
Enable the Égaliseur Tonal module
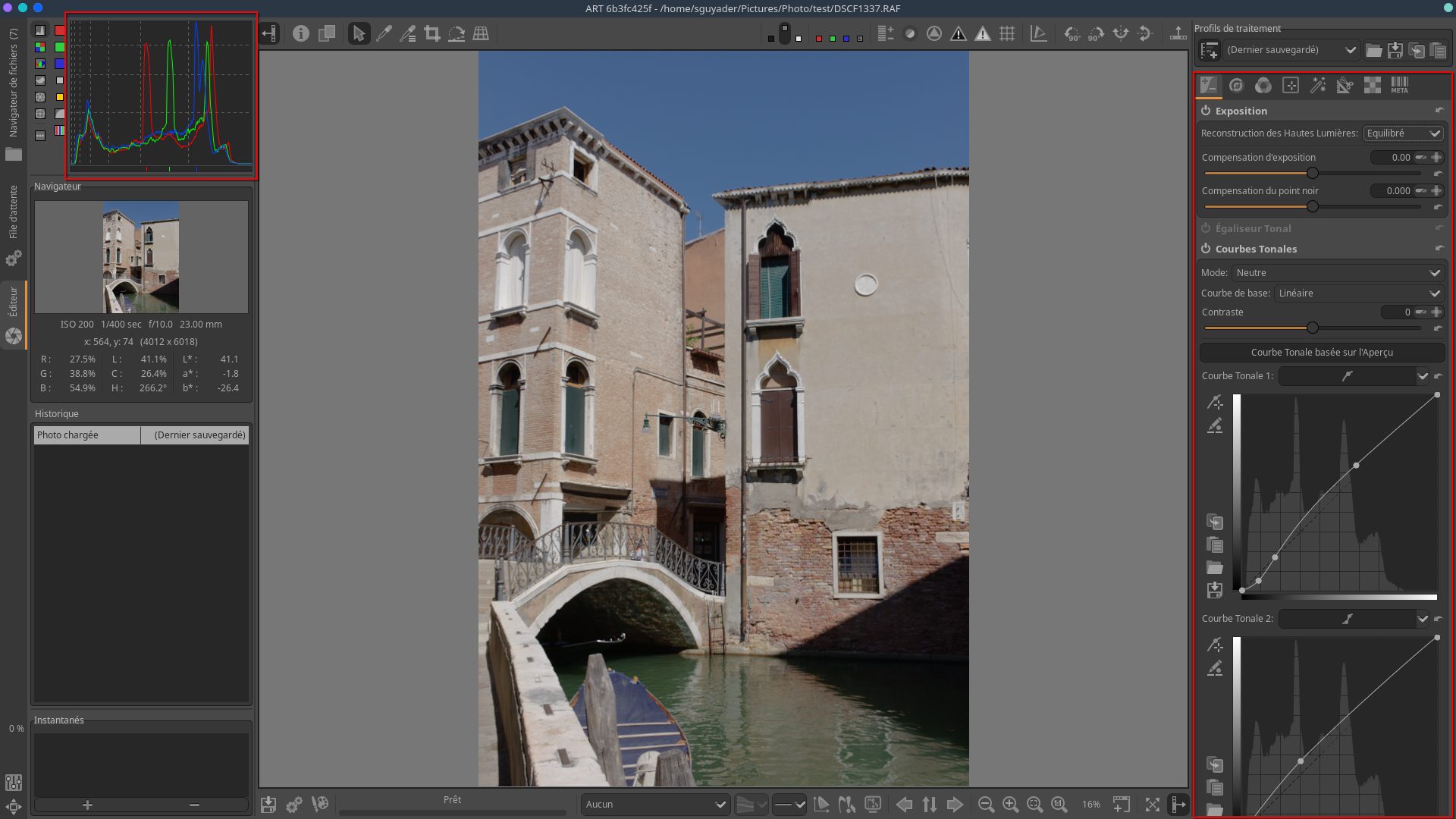click(x=1206, y=228)
